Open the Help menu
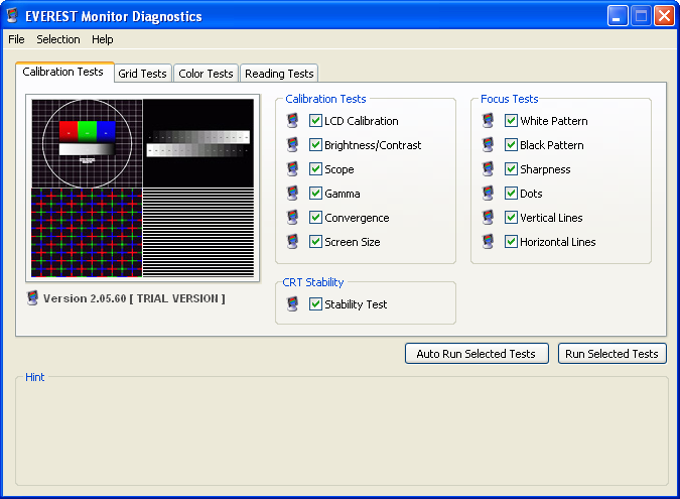680x499 pixels. pos(102,39)
